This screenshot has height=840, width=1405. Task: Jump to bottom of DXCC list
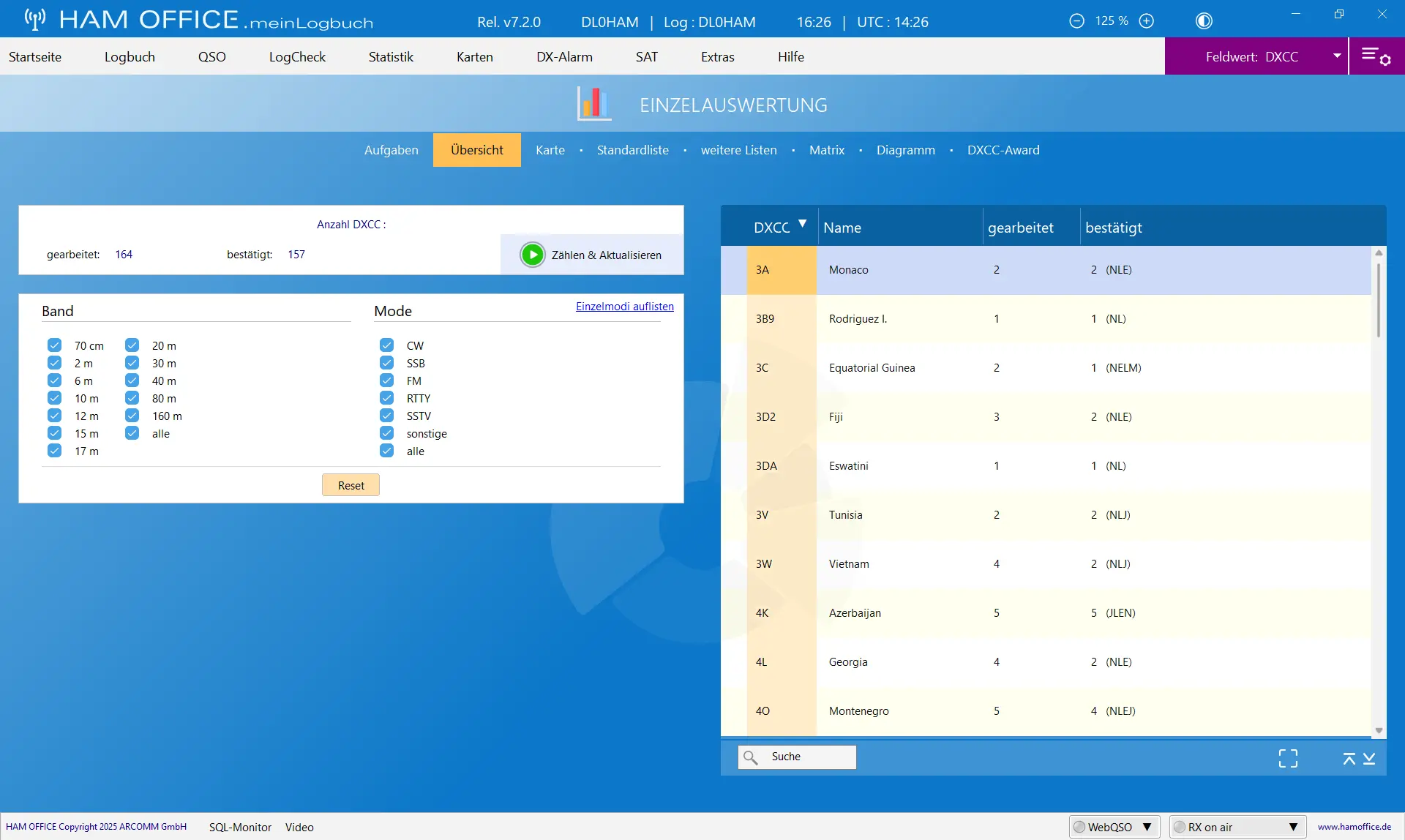[x=1369, y=759]
